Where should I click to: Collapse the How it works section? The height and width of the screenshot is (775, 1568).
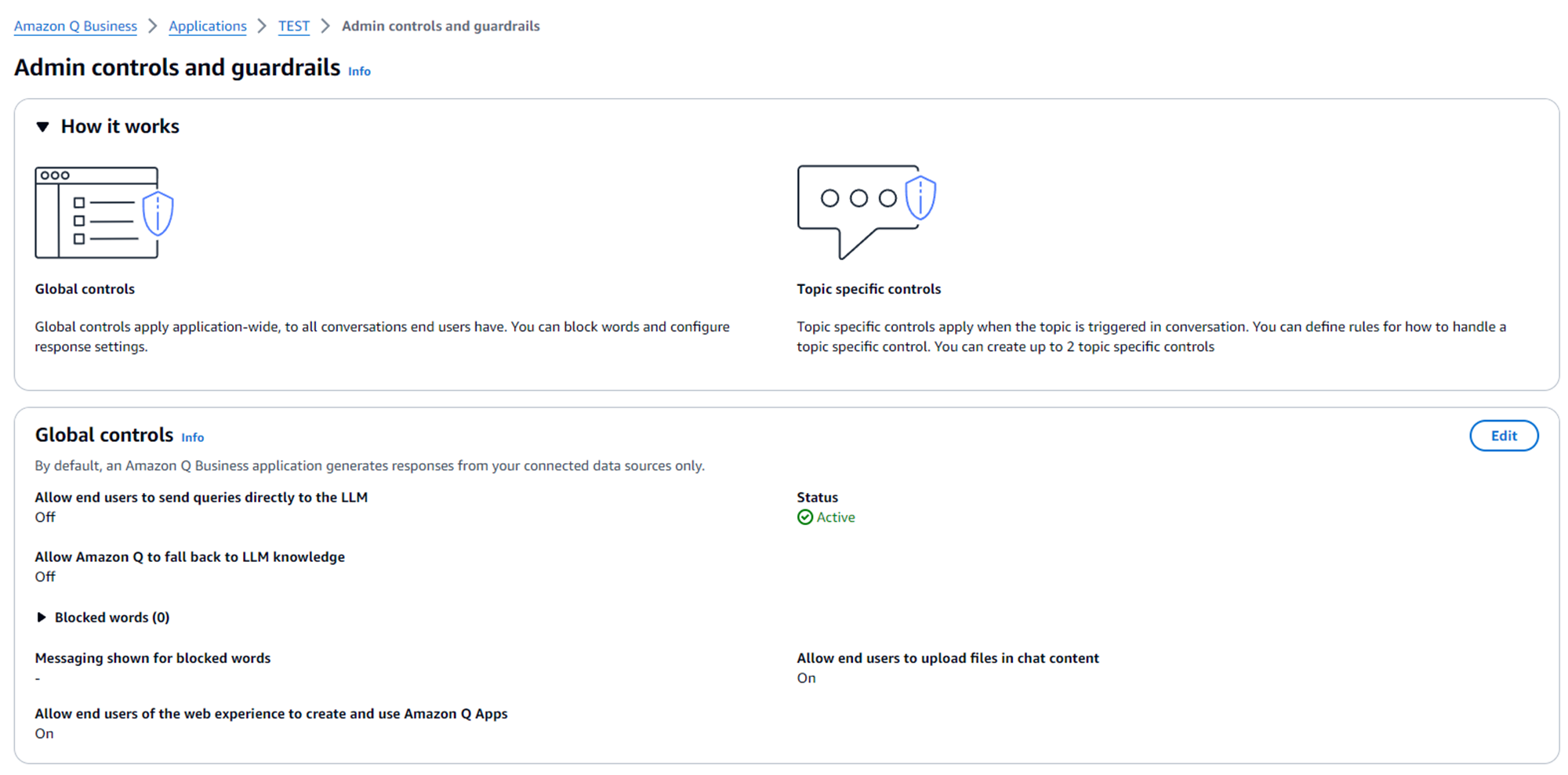point(43,127)
